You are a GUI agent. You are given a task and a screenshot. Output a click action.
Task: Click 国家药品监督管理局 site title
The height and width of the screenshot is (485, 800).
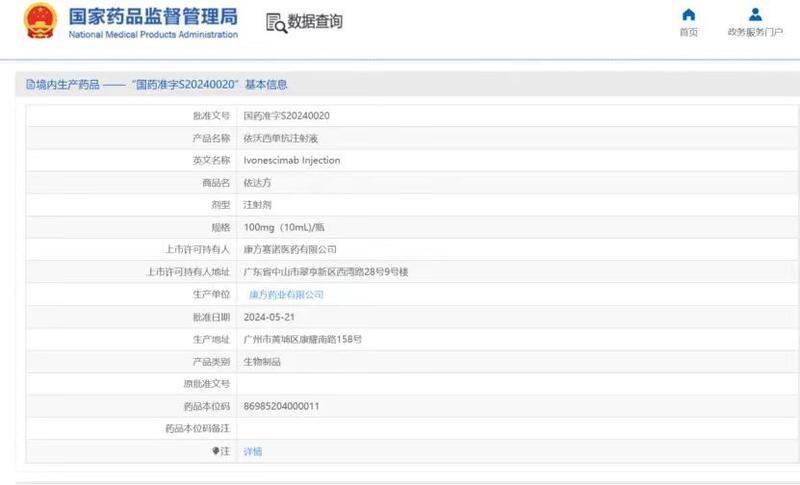(x=153, y=16)
